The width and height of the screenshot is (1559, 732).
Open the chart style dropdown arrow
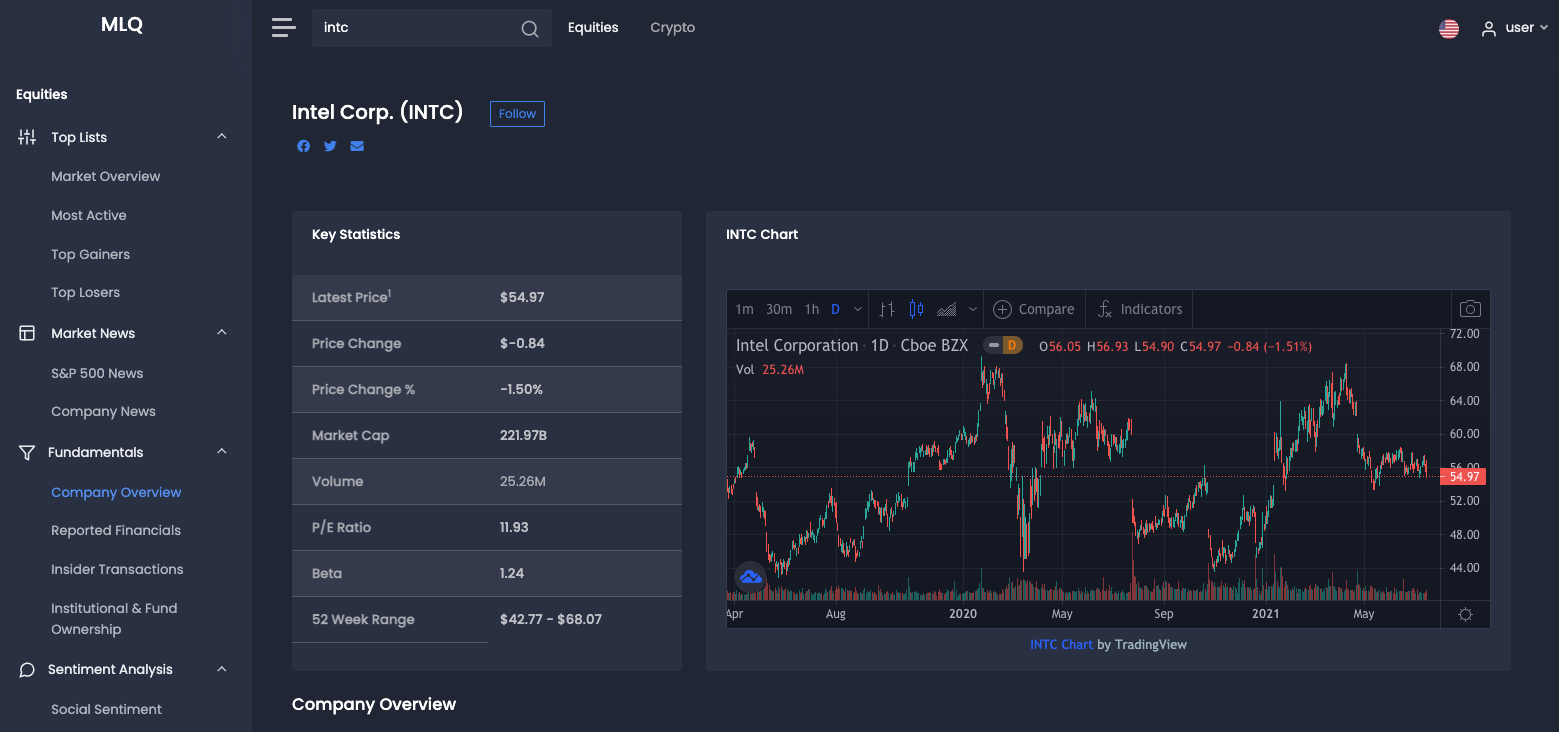click(973, 309)
